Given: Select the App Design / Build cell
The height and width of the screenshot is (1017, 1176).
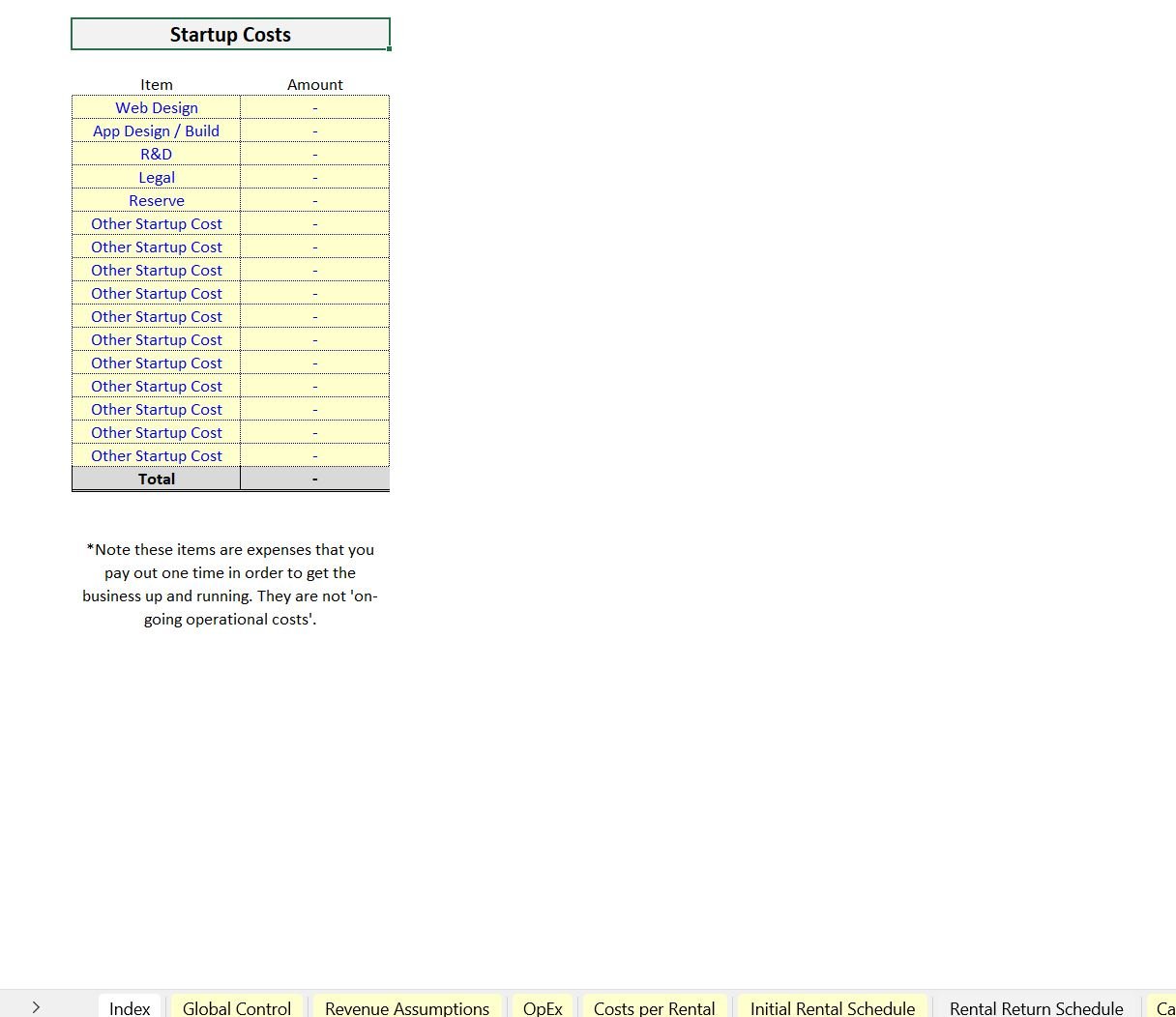Looking at the screenshot, I should click(x=157, y=131).
